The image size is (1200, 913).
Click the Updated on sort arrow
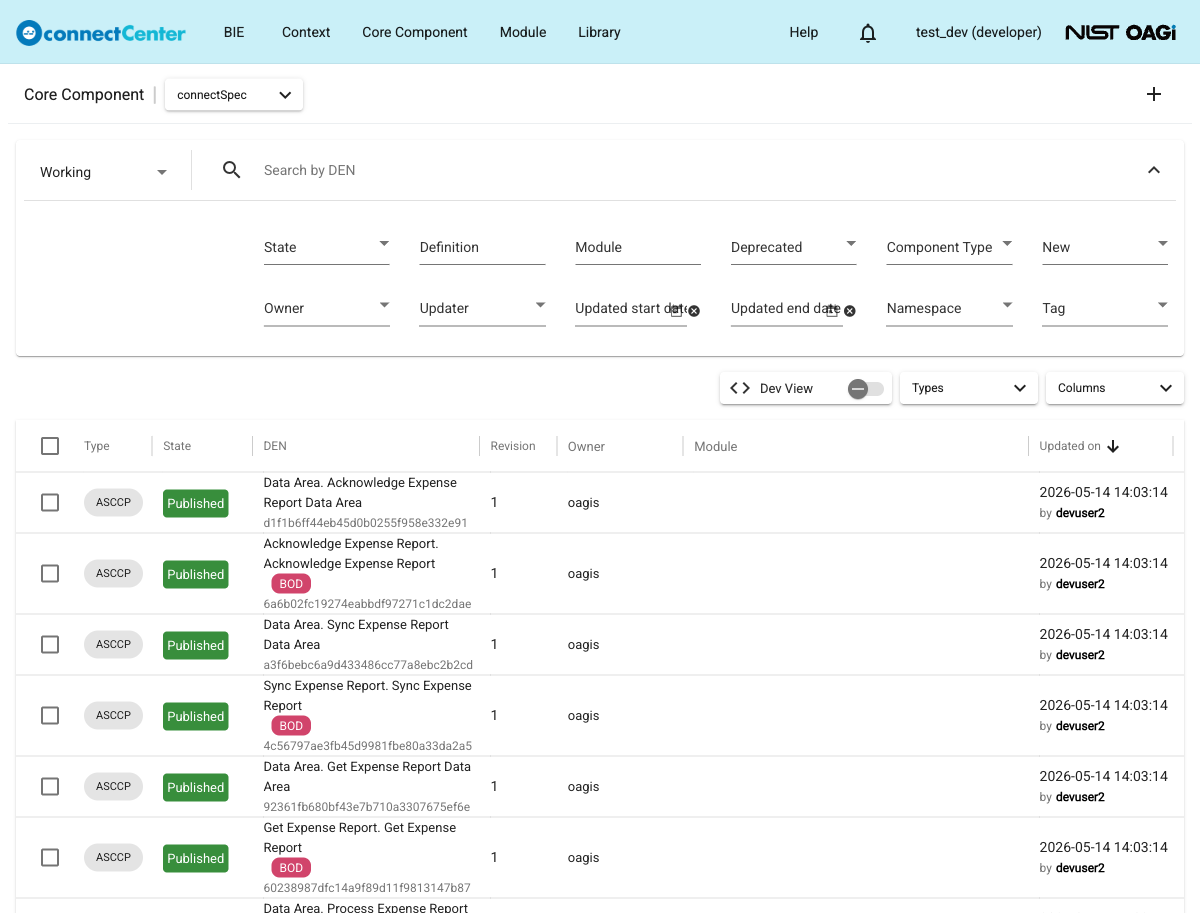tap(1113, 446)
